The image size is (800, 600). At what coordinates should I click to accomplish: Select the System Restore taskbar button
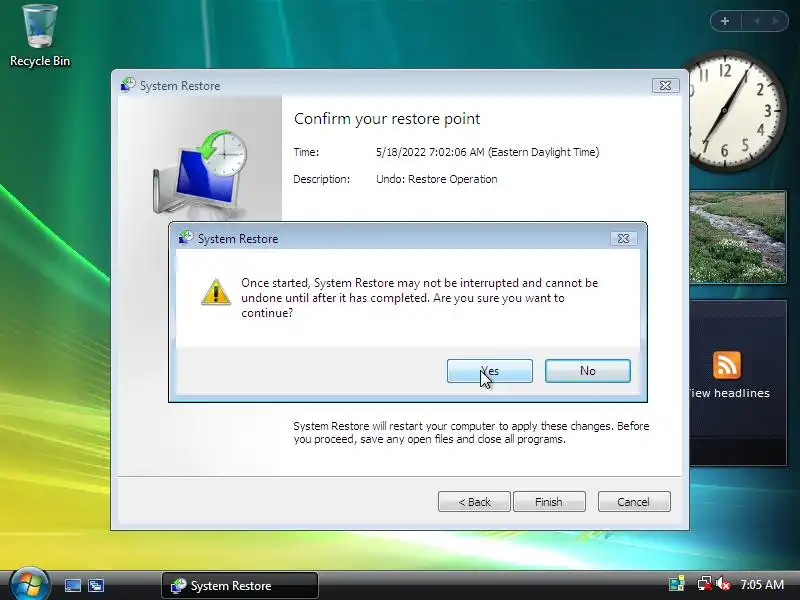pyautogui.click(x=240, y=585)
